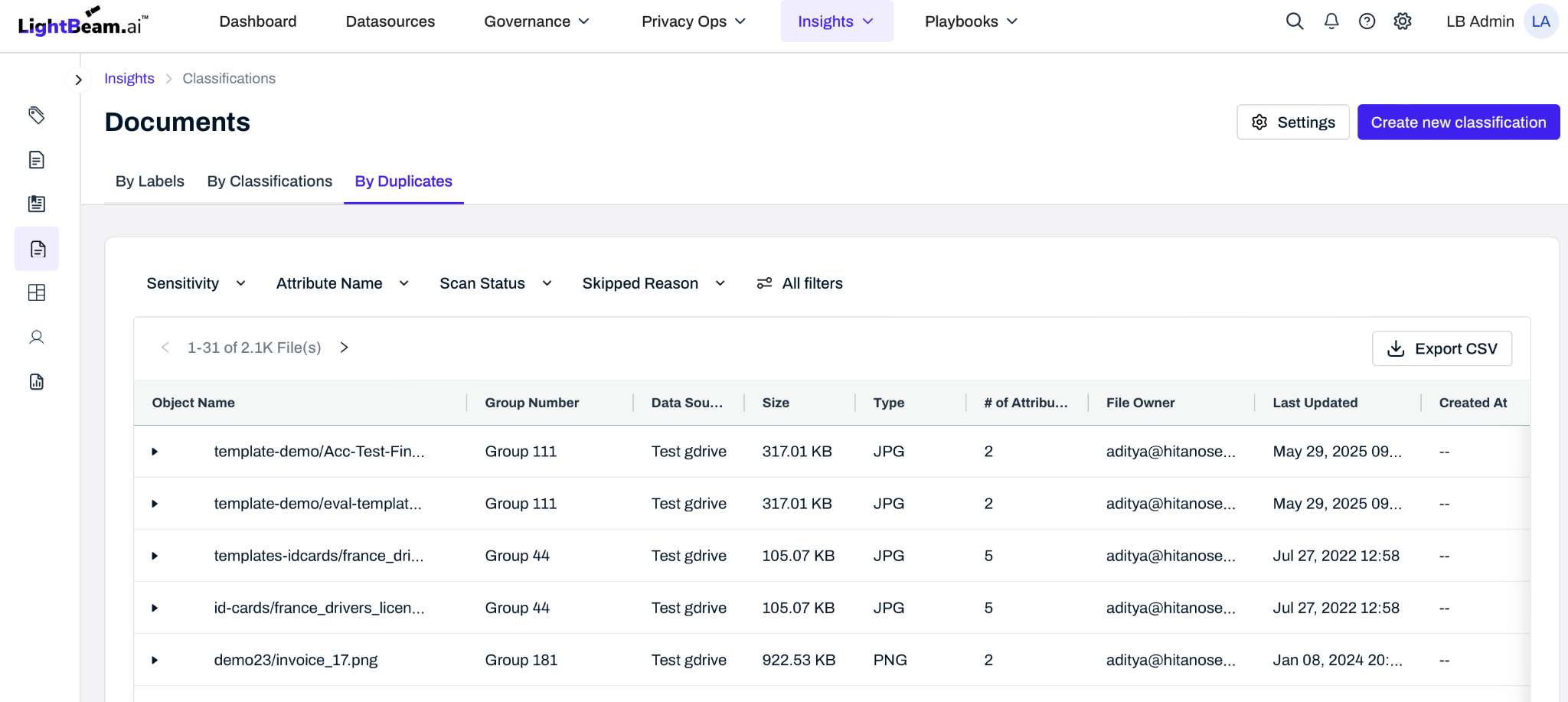
Task: Expand the demo23/invoice_17.png row
Action: 155,660
